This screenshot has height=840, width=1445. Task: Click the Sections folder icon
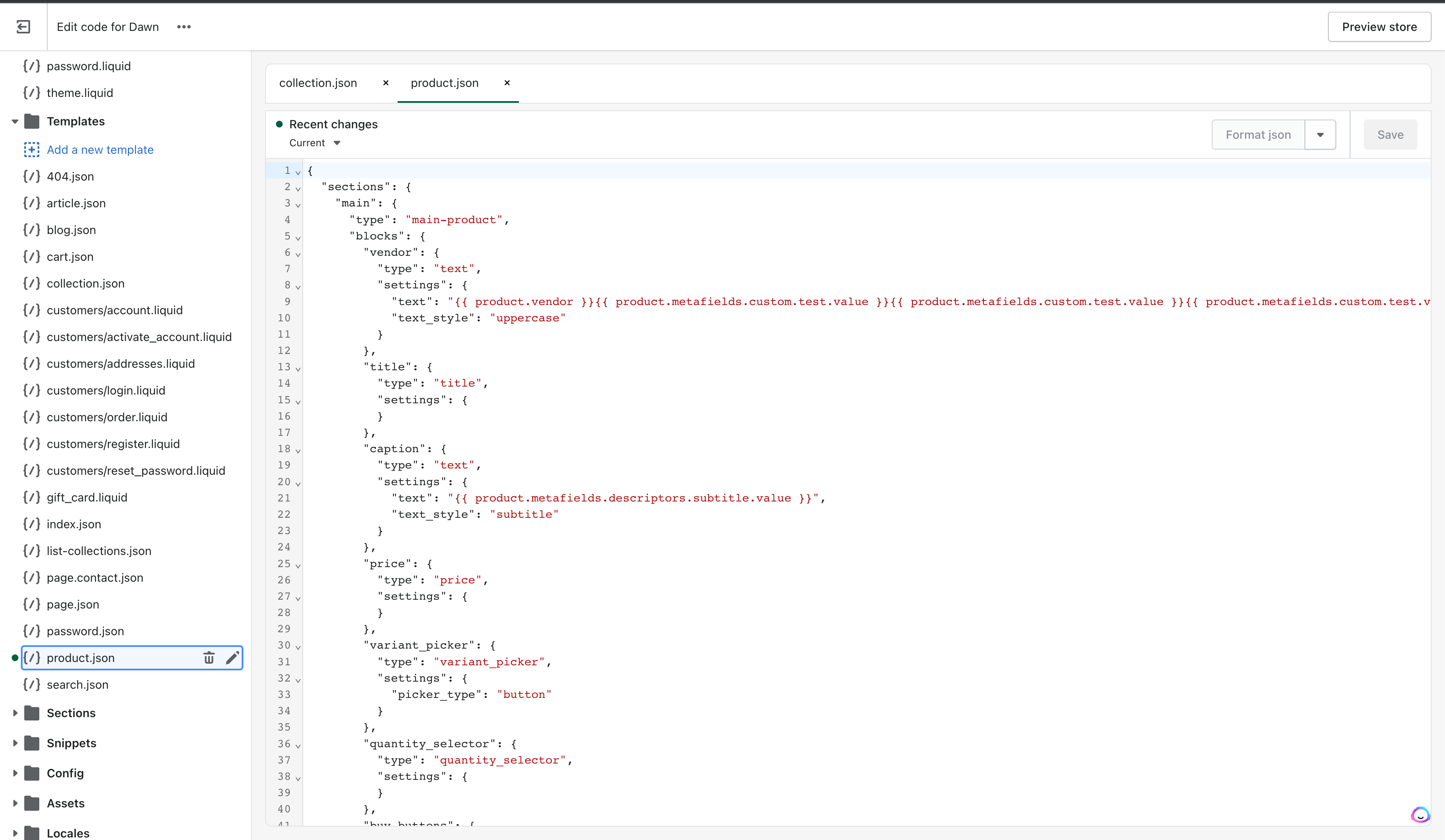point(33,713)
